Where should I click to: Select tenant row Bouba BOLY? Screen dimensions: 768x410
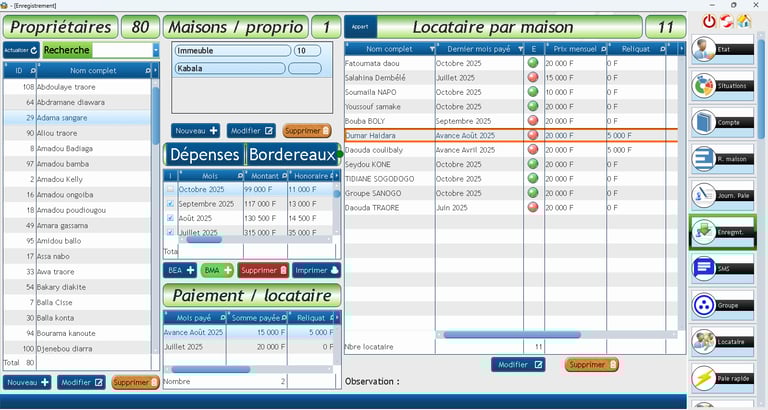coord(511,121)
